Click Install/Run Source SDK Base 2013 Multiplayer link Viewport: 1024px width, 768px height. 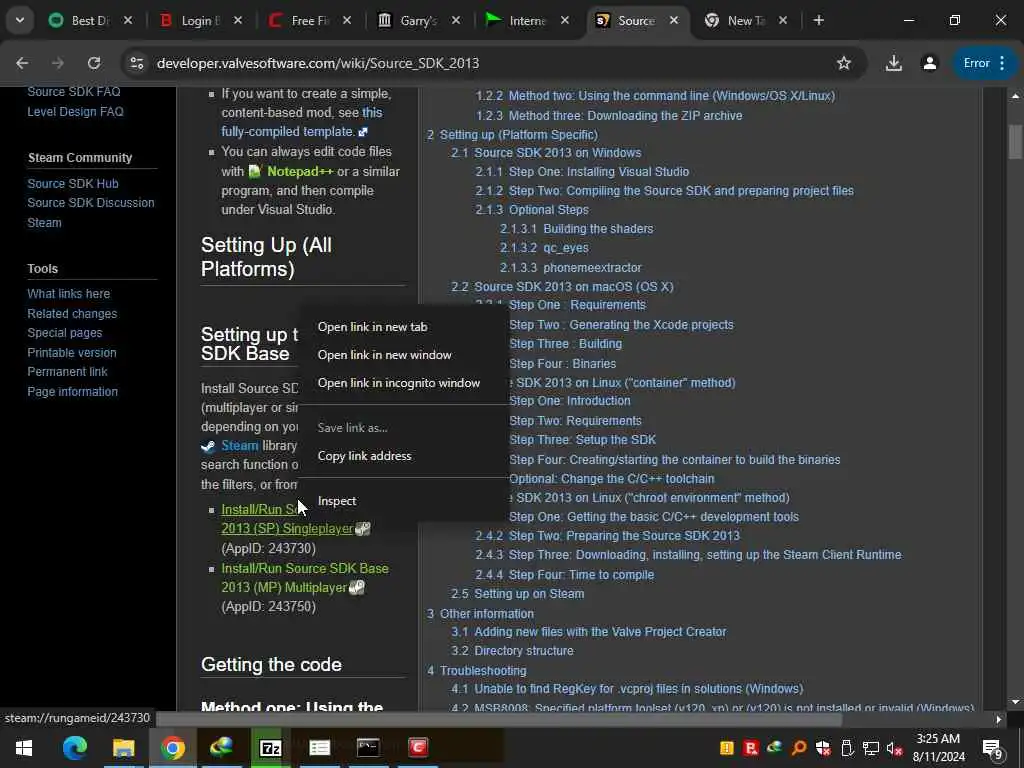click(x=304, y=578)
